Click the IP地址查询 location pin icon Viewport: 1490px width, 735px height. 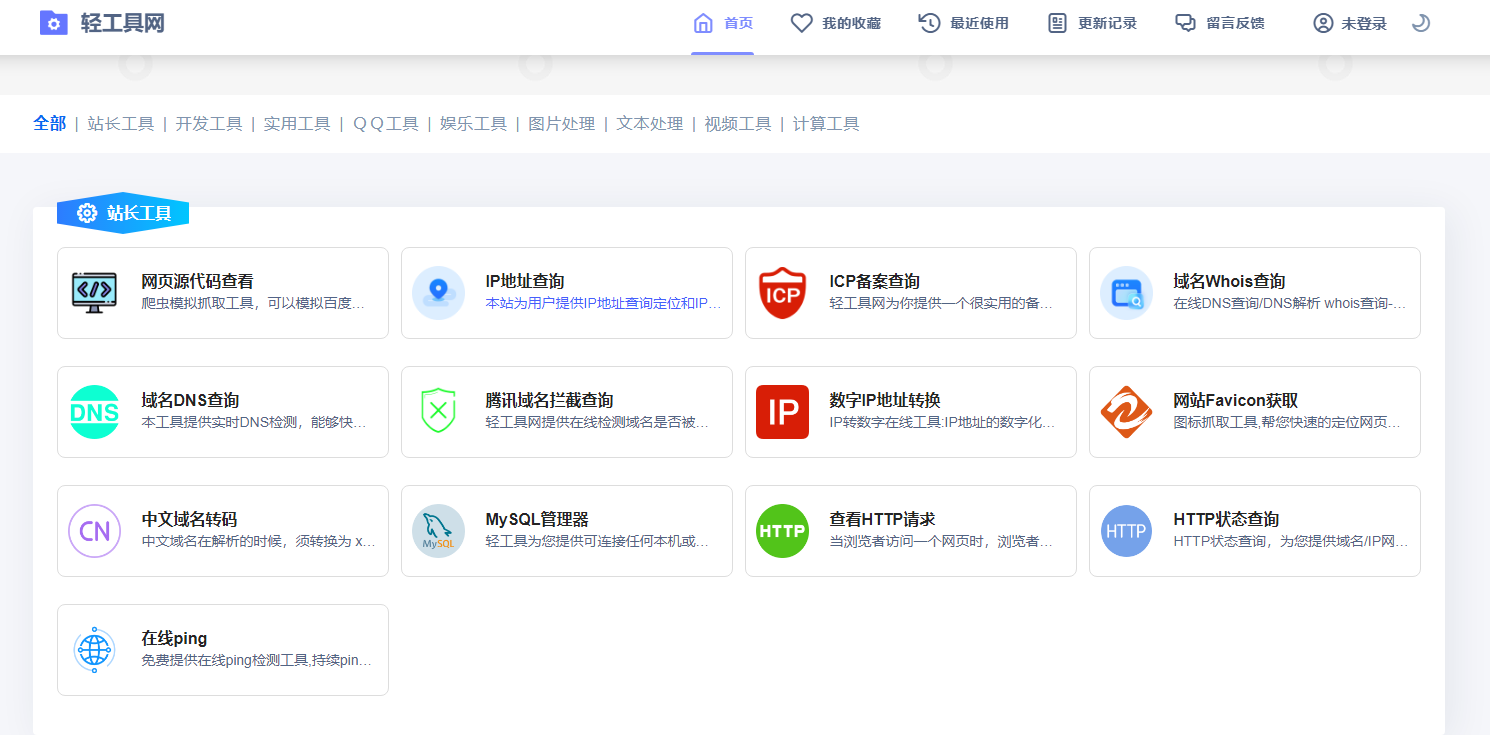tap(438, 293)
